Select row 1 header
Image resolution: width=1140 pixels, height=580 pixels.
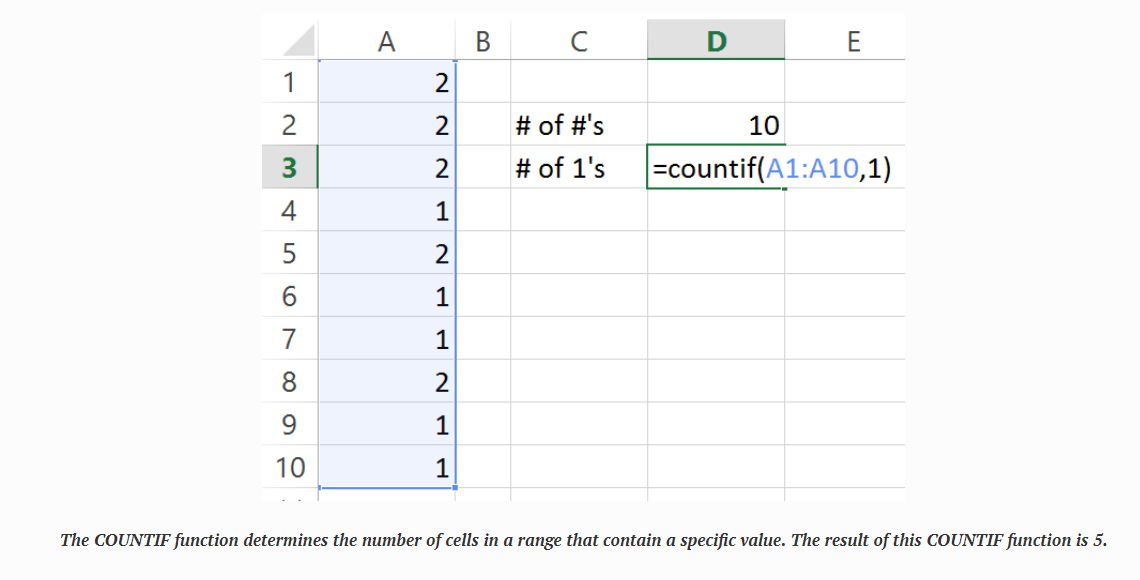289,82
